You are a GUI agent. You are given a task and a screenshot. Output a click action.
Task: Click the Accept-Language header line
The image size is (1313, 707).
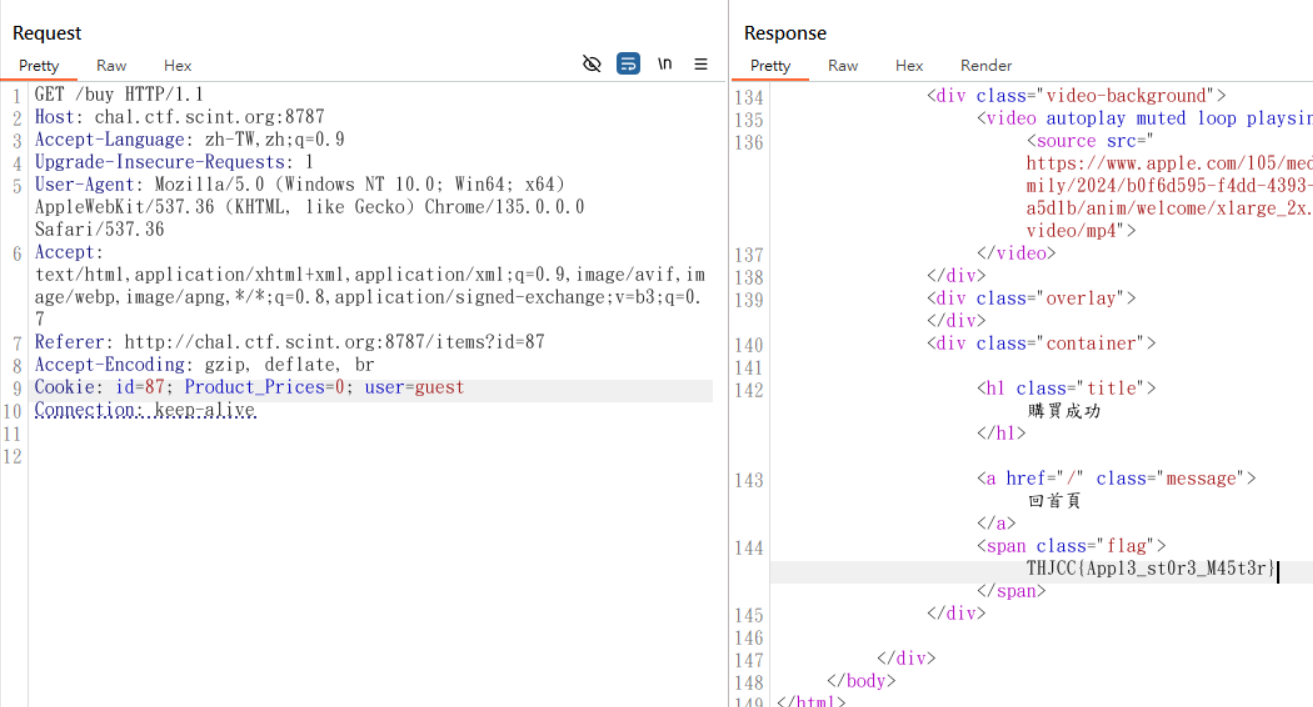point(190,140)
